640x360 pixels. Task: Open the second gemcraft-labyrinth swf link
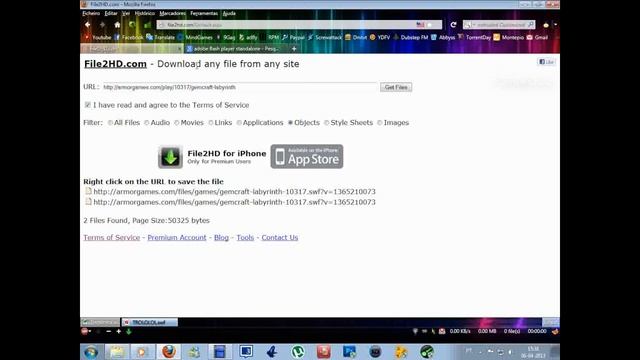[x=234, y=202]
